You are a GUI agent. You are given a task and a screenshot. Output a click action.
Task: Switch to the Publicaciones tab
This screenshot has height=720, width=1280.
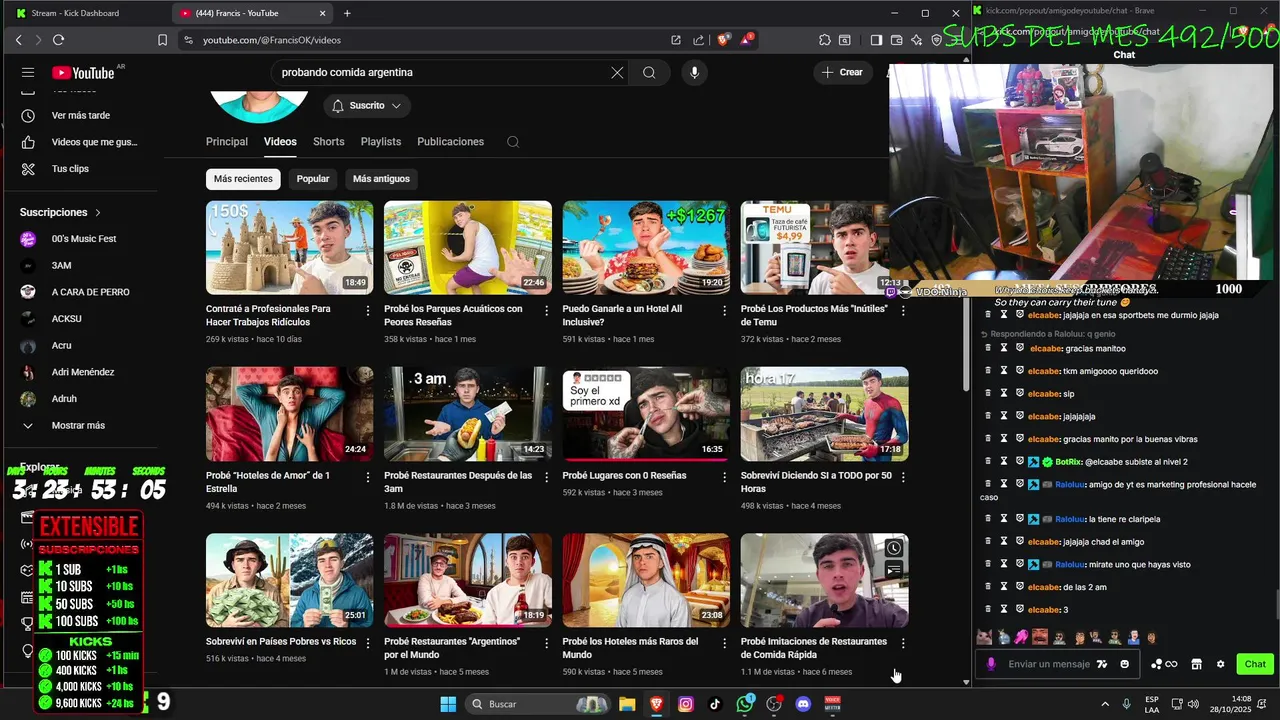pyautogui.click(x=450, y=142)
